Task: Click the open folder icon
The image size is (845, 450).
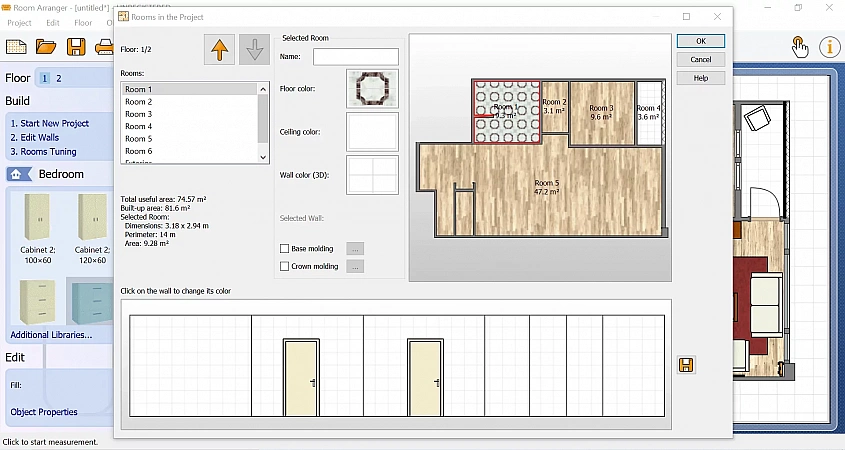Action: (x=45, y=47)
